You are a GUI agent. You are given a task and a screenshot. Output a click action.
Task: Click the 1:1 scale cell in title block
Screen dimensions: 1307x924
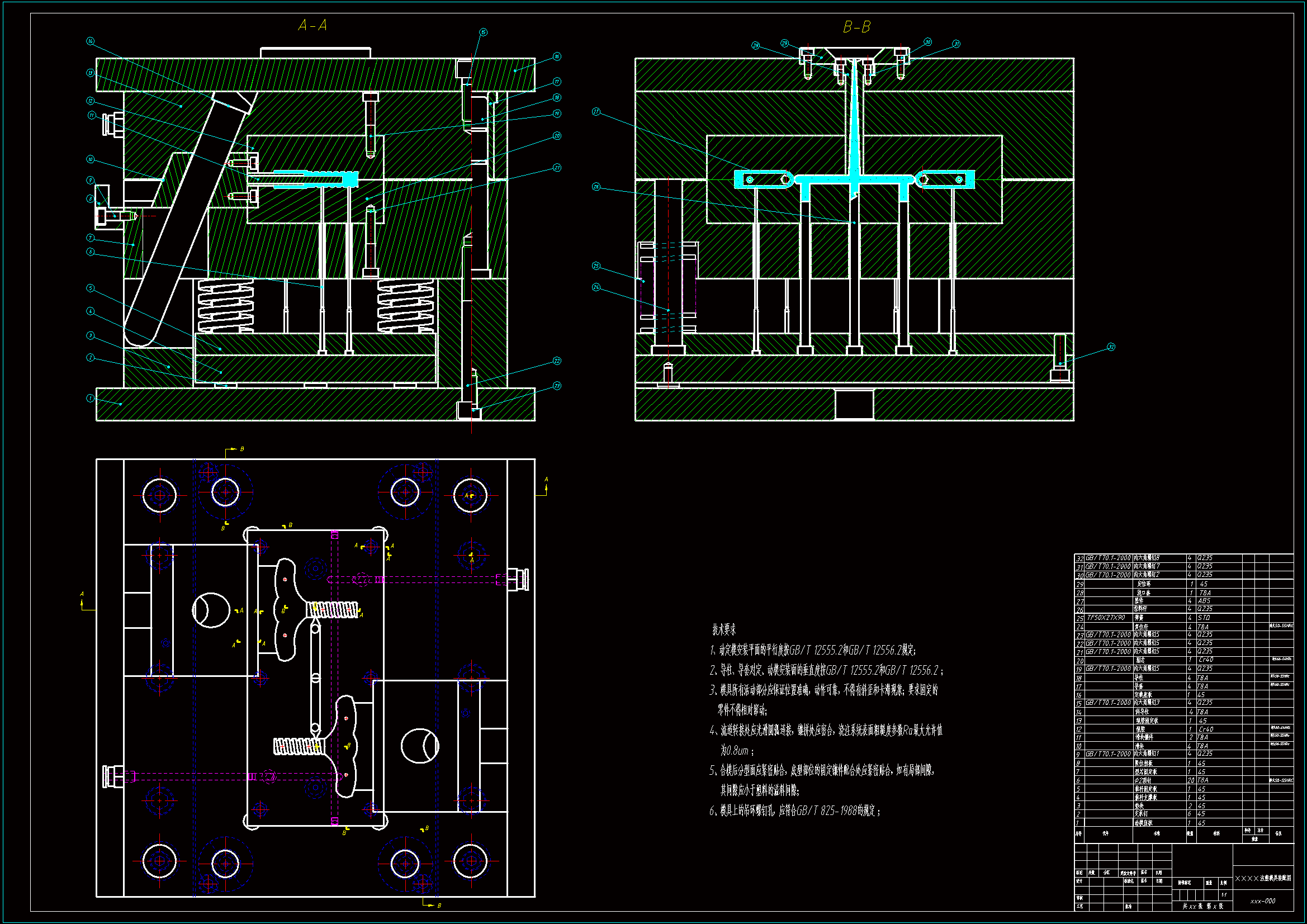point(1223,894)
